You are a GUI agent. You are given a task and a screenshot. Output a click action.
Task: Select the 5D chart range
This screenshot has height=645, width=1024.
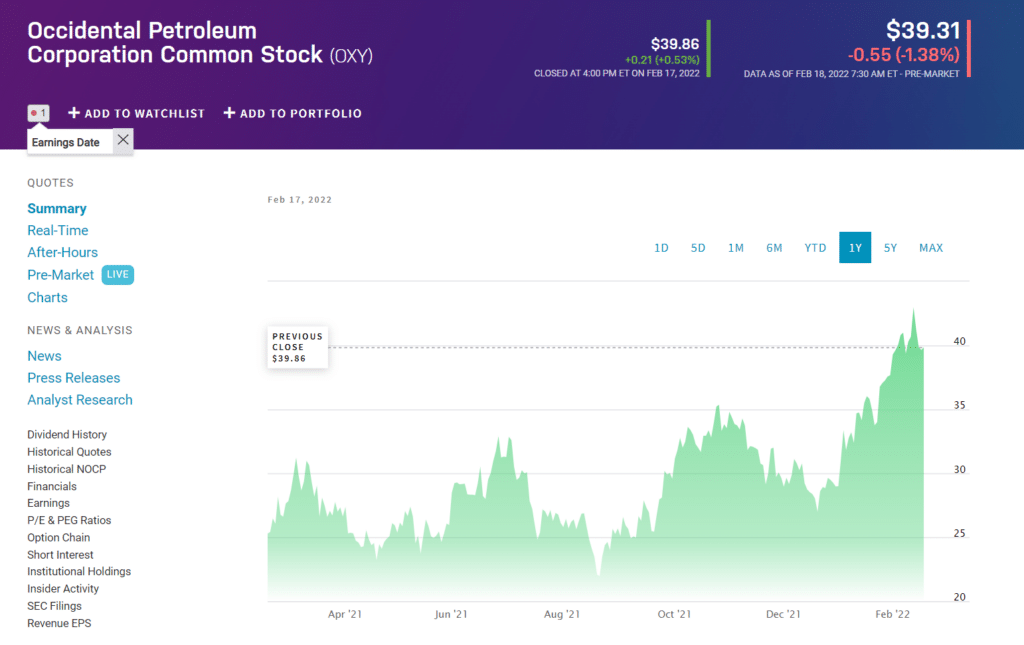[x=698, y=248]
